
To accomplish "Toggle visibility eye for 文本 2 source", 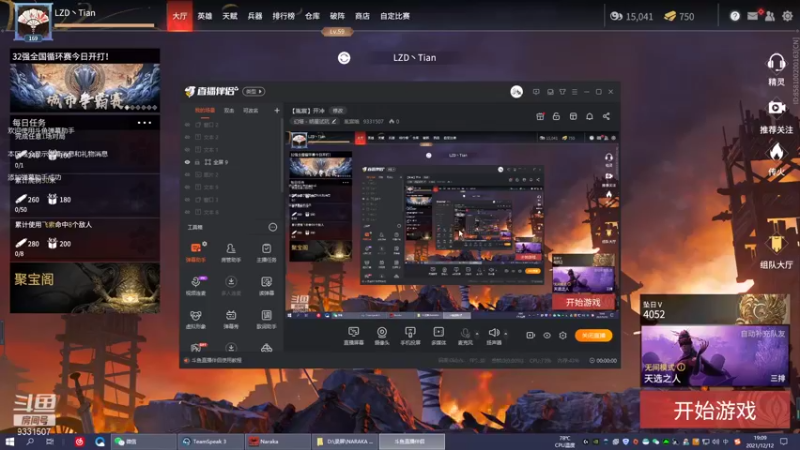I will click(x=187, y=137).
